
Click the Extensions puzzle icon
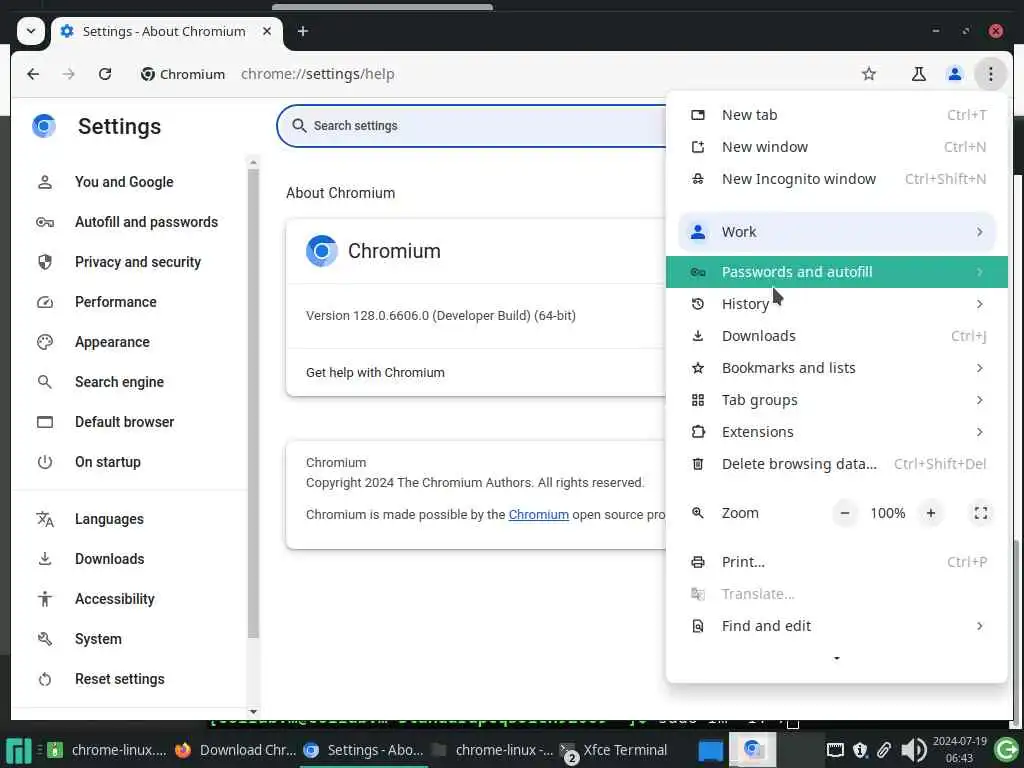(697, 432)
